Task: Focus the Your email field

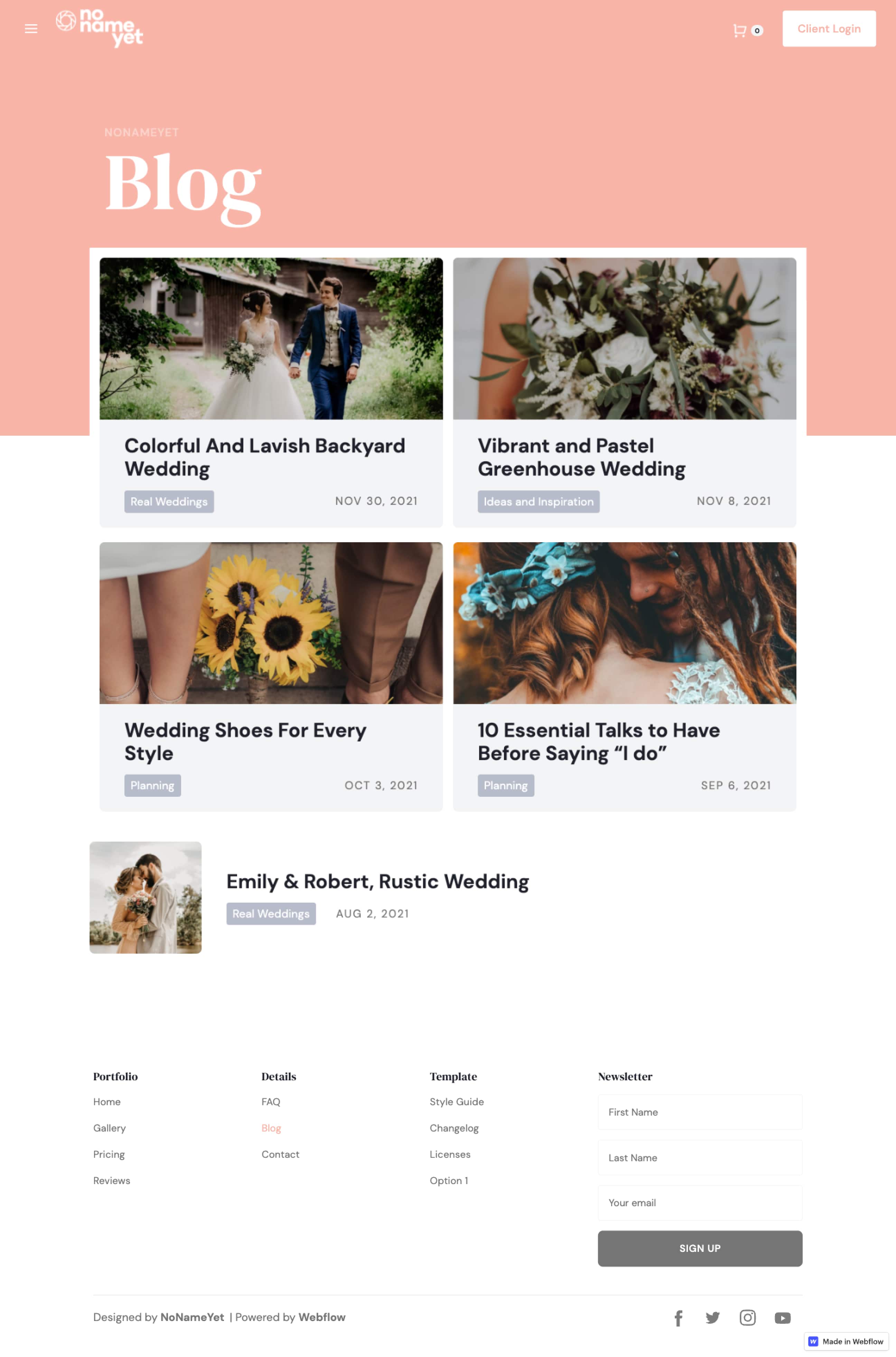Action: pyautogui.click(x=699, y=1203)
